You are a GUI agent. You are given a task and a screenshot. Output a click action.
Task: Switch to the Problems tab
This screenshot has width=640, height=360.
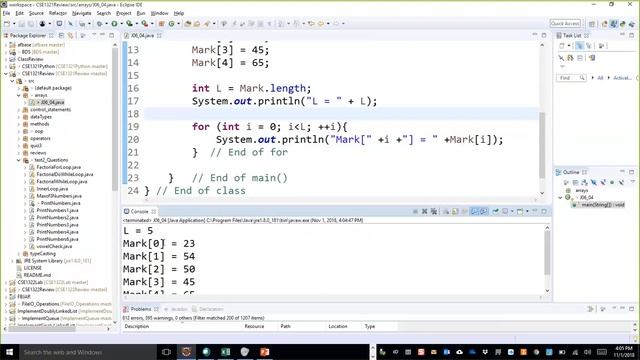[141, 309]
